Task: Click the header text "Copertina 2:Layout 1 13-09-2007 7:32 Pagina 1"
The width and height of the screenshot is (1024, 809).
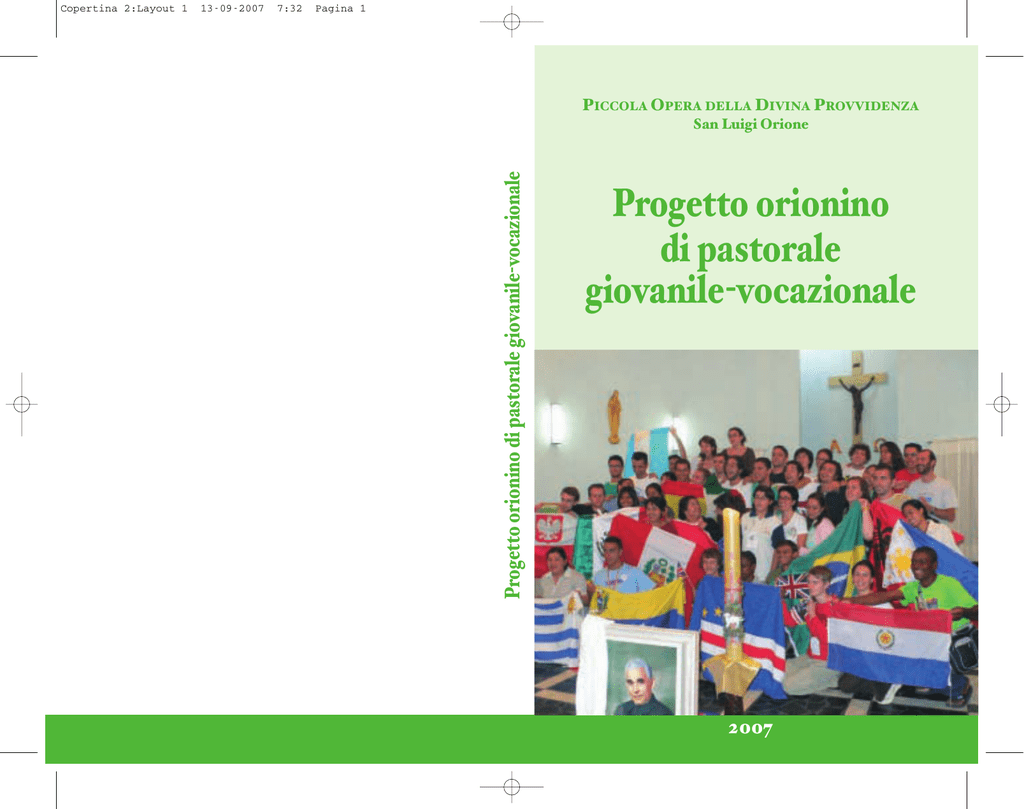Action: [213, 8]
